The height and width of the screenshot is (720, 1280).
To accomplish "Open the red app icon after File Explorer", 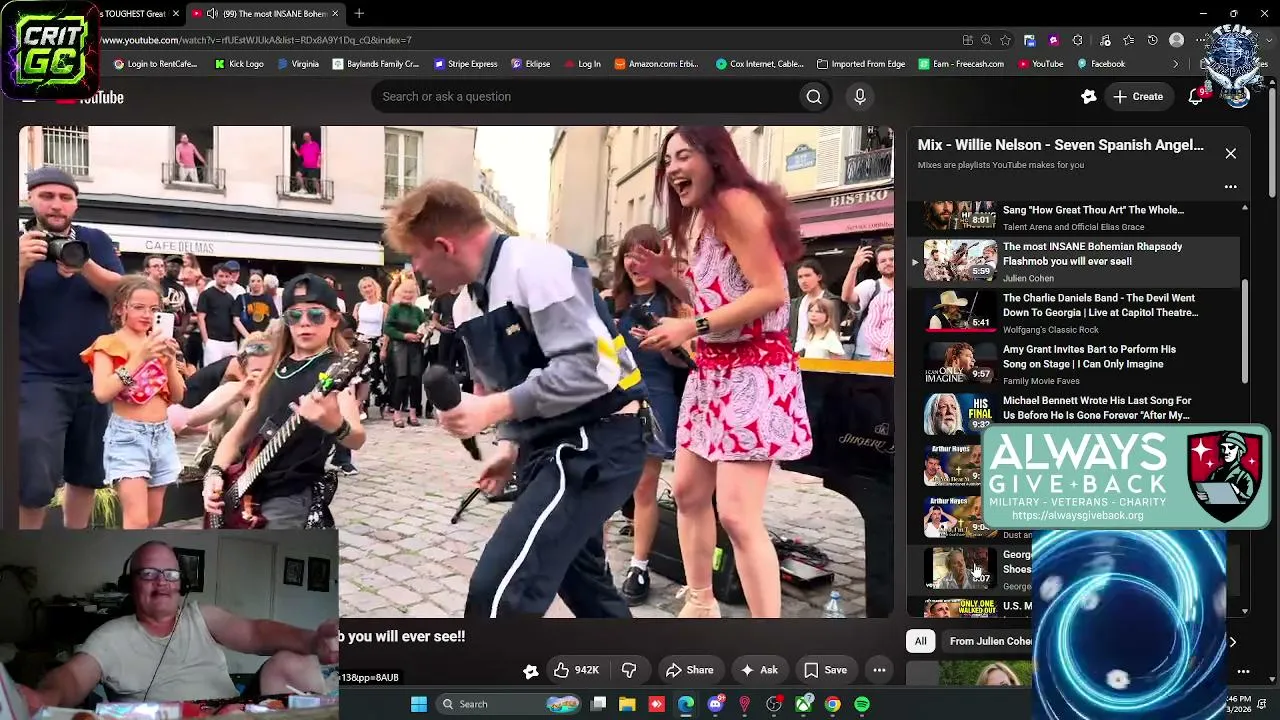I will 656,704.
